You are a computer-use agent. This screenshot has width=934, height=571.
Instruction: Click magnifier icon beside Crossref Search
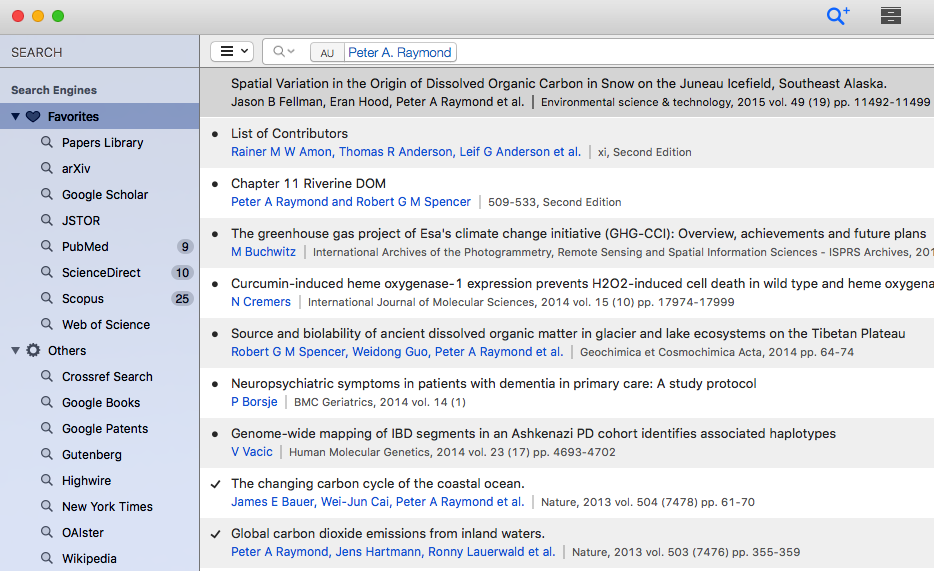pyautogui.click(x=46, y=376)
